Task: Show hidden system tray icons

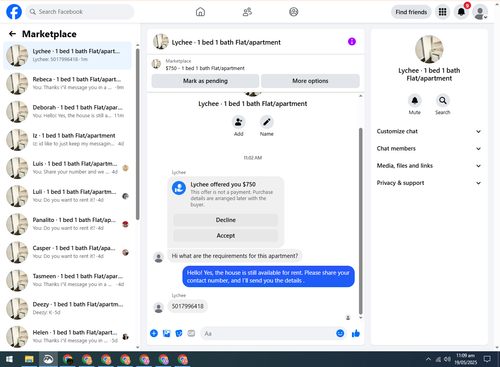Action: click(x=428, y=359)
